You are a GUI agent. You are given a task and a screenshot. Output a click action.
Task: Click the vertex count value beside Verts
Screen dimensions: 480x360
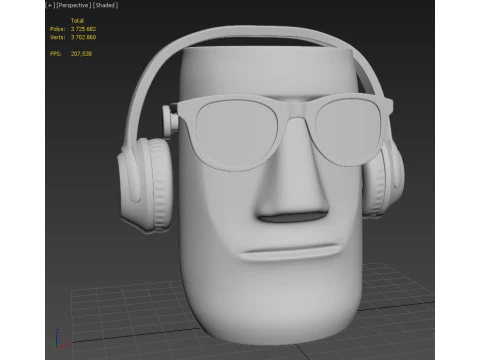(83, 37)
